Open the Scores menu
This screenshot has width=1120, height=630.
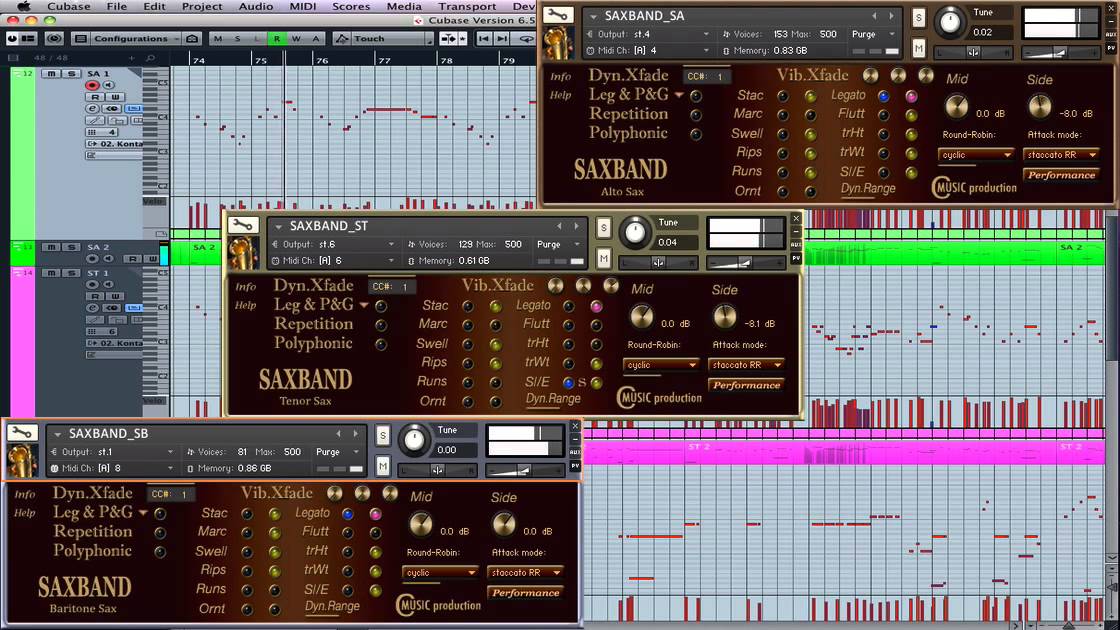click(351, 6)
